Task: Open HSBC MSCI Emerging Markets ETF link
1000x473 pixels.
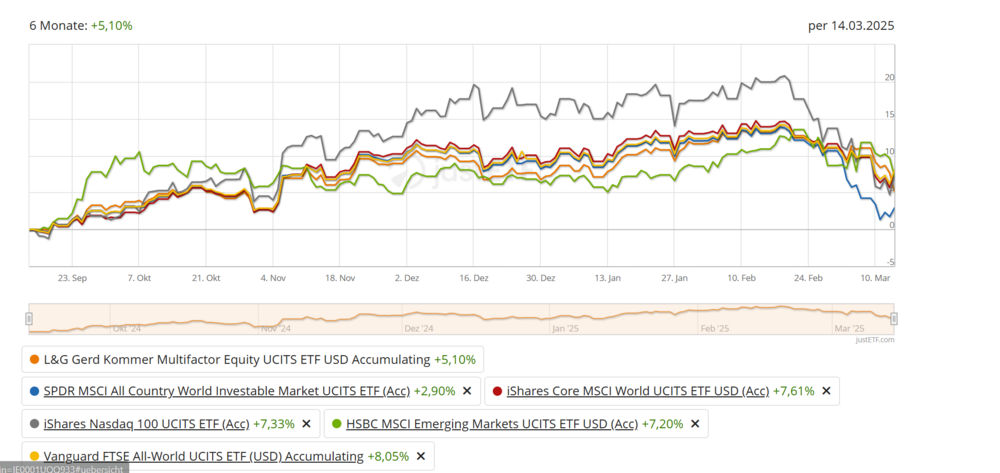Action: (491, 424)
